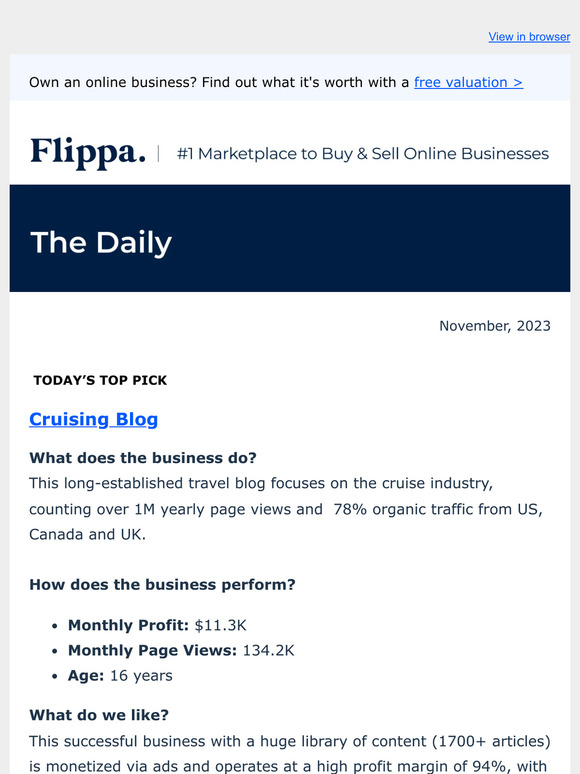Select the Monthly Page Views bullet label

(153, 650)
